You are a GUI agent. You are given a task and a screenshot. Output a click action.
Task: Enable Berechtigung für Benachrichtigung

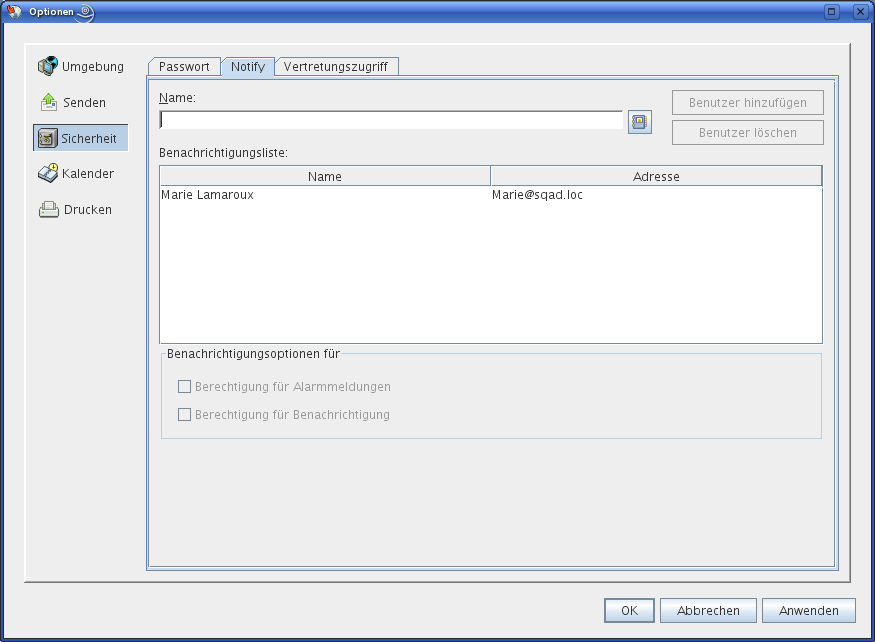(184, 414)
